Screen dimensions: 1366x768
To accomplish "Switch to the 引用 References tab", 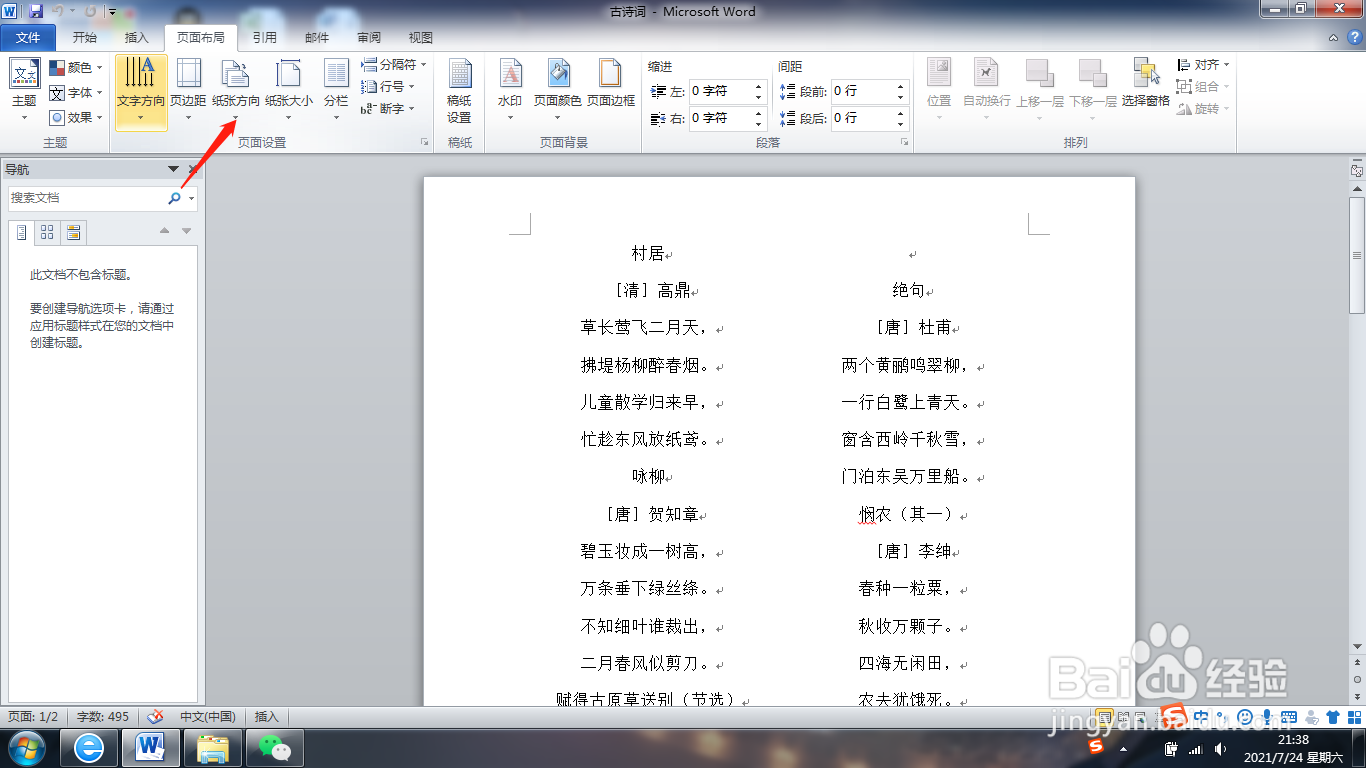I will tap(265, 38).
